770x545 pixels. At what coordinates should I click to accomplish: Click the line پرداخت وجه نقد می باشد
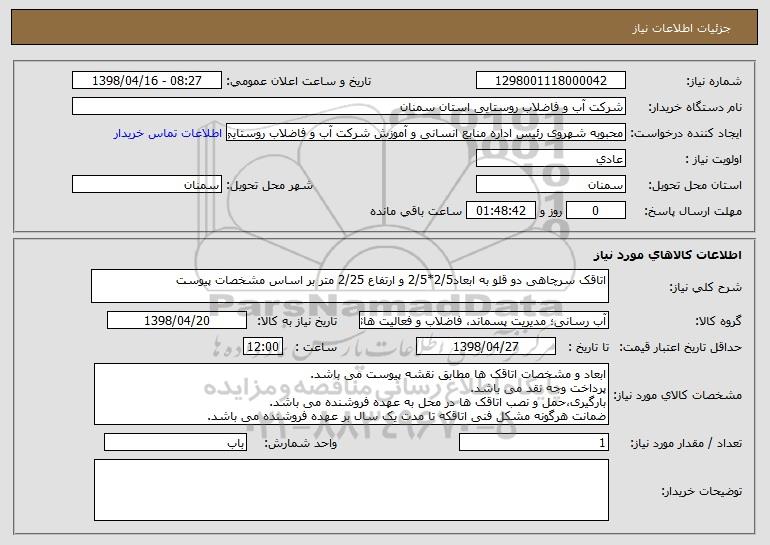538,388
